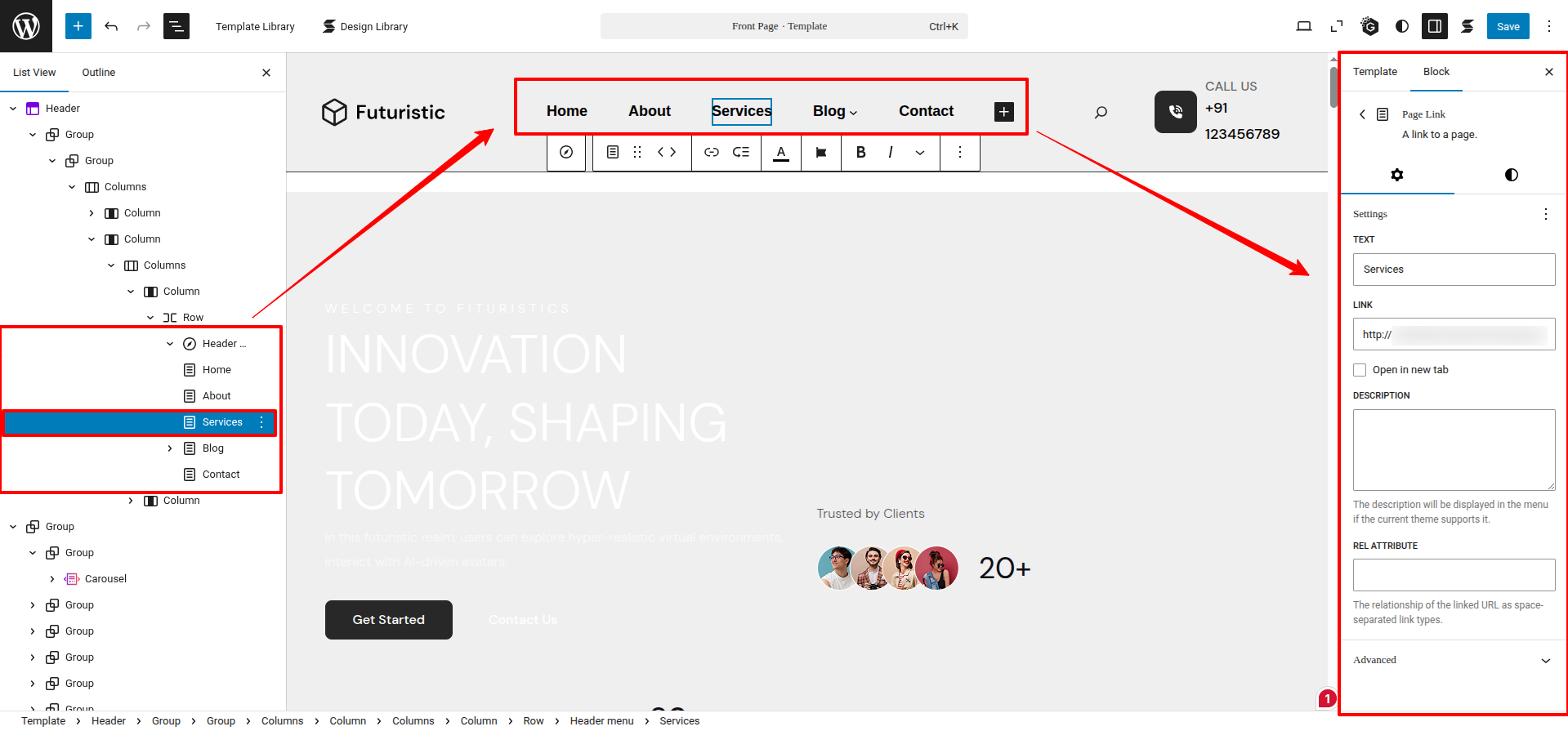Open the Styles half-circle icon in top bar
The image size is (1568, 731).
[x=1402, y=26]
